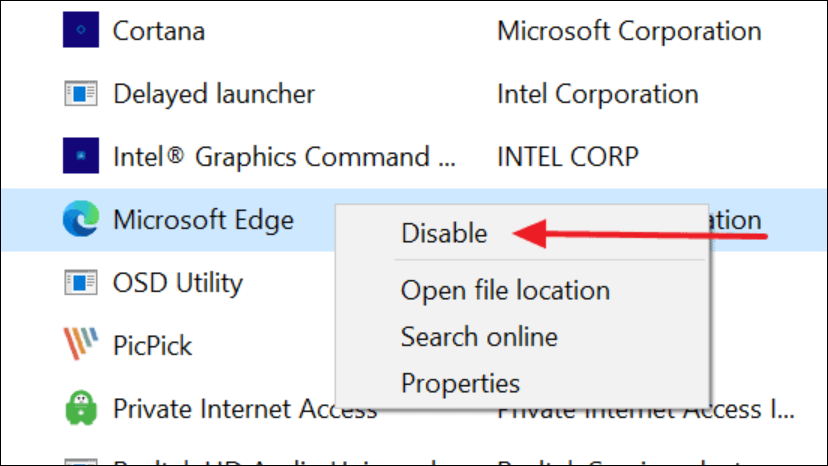828x466 pixels.
Task: Select the Intel Graphics Command icon
Action: (81, 156)
